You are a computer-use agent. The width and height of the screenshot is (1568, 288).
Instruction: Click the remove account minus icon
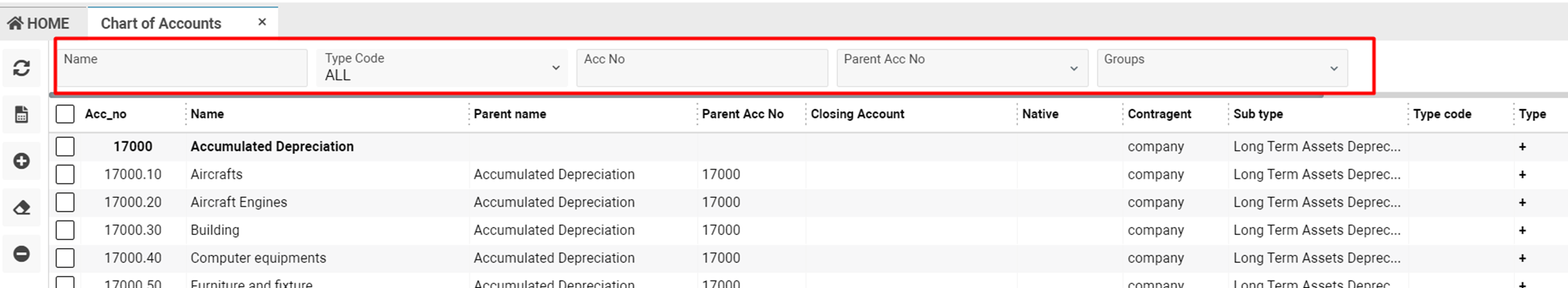click(21, 253)
